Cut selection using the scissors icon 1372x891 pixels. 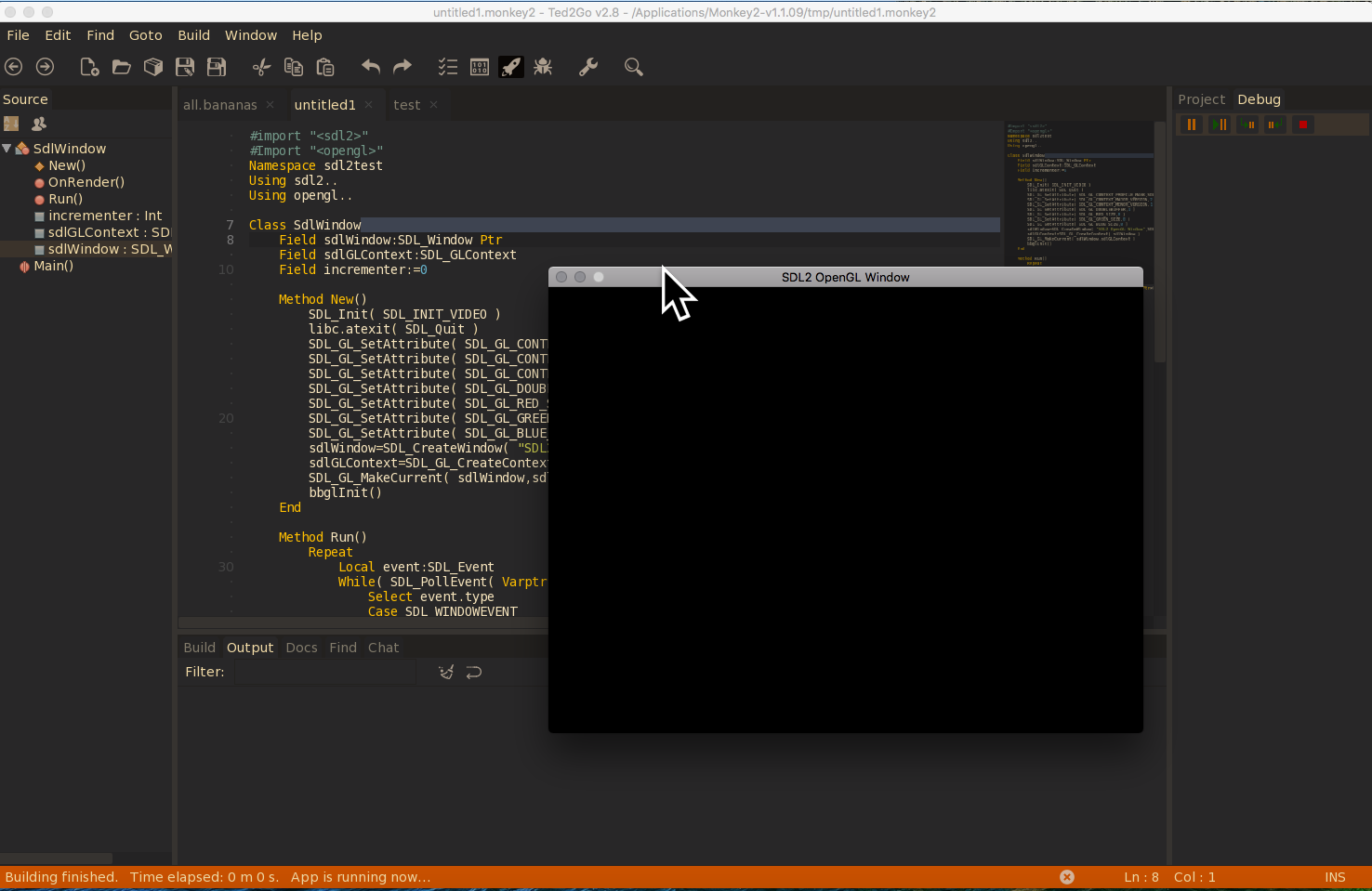point(261,66)
